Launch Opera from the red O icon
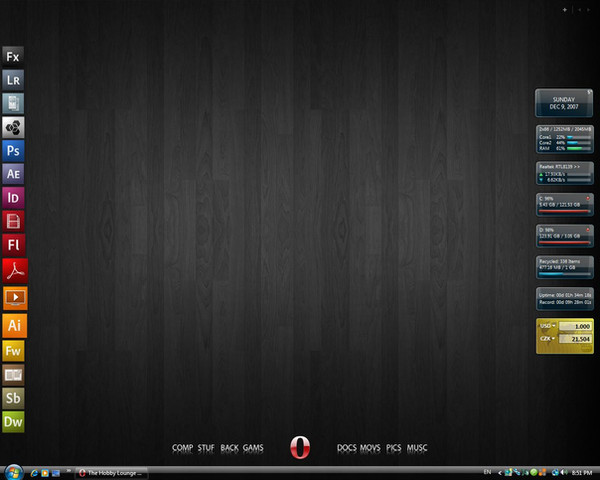Image resolution: width=600 pixels, height=480 pixels. [300, 447]
